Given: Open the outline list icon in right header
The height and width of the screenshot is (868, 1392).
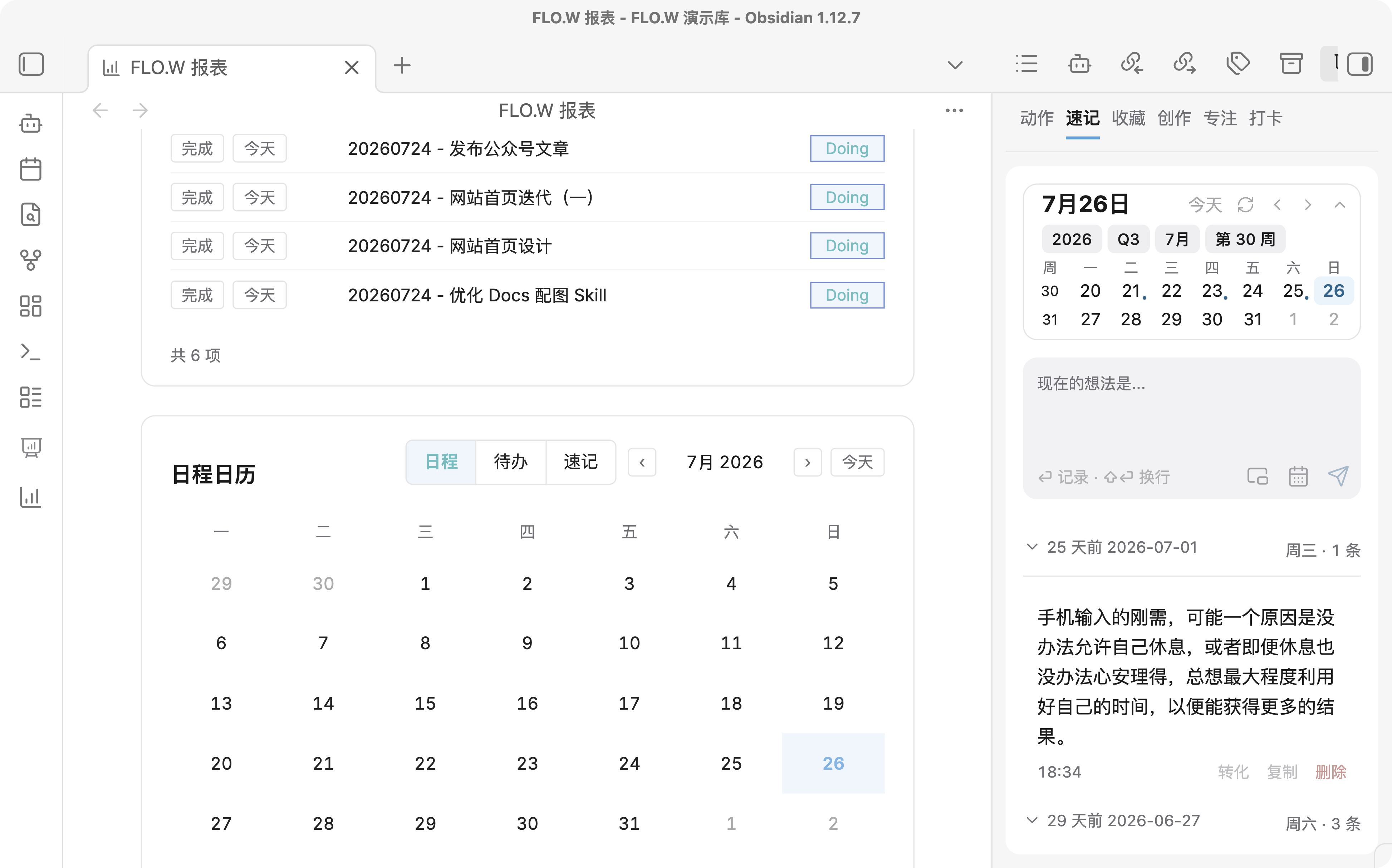Looking at the screenshot, I should point(1027,64).
